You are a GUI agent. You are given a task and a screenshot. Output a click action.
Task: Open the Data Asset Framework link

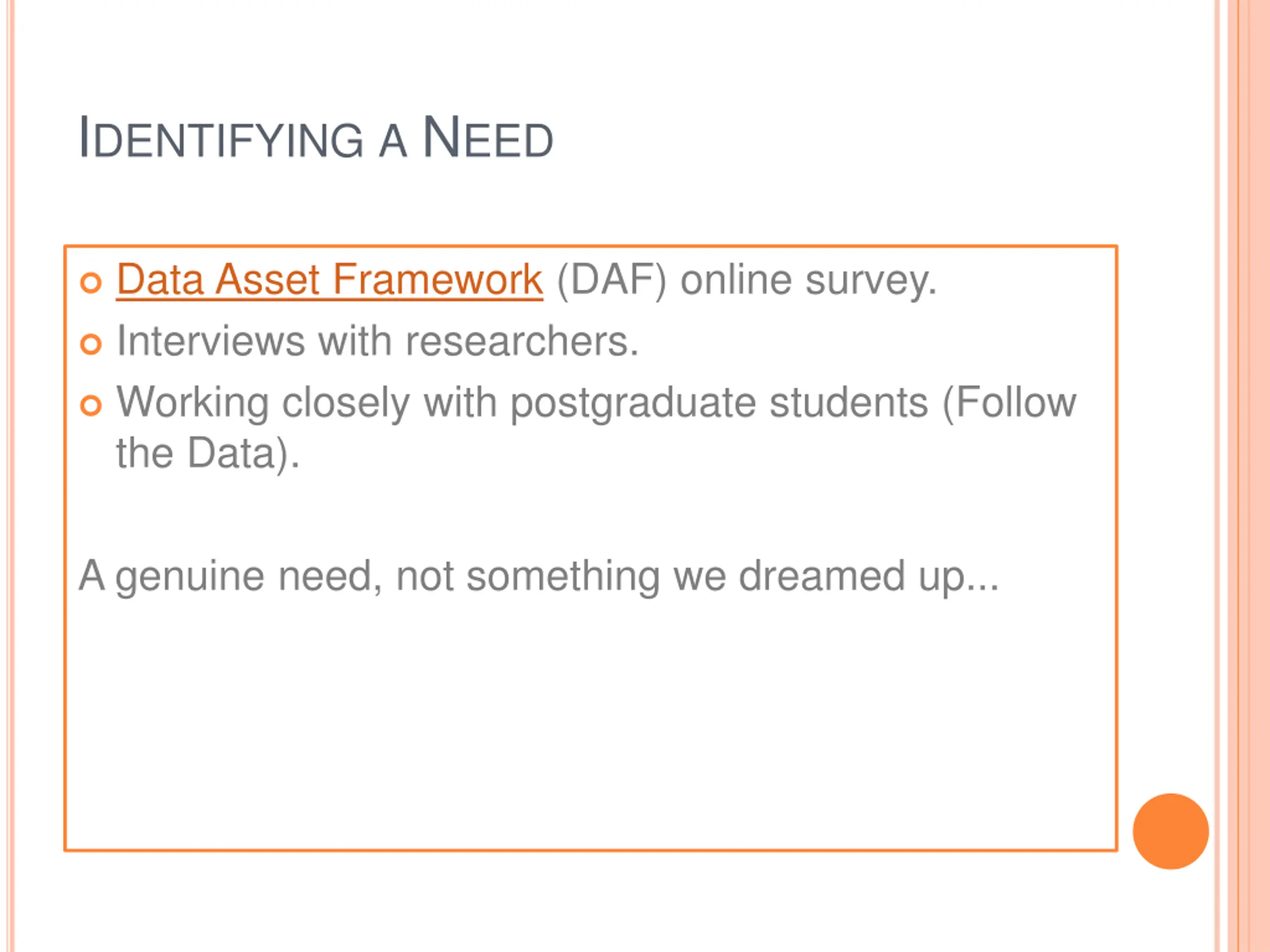329,280
